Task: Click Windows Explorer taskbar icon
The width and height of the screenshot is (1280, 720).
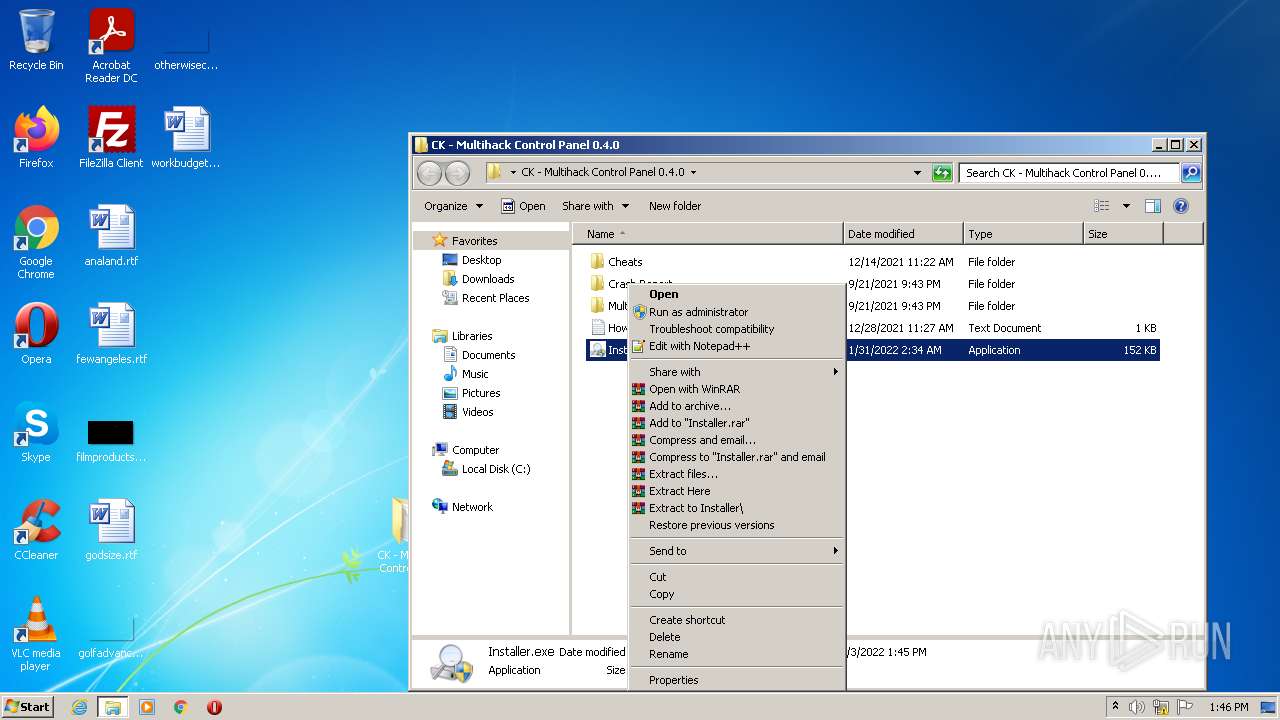Action: click(112, 707)
